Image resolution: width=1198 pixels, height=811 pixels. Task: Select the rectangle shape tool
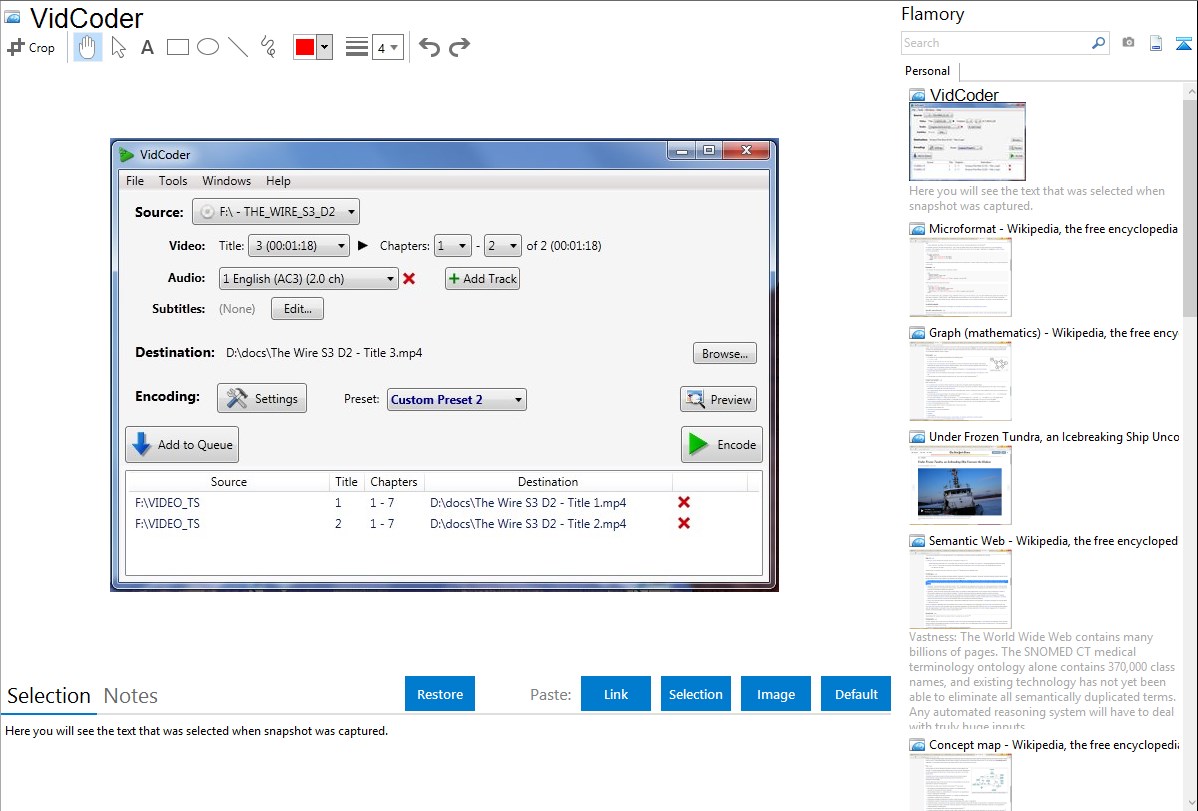177,47
